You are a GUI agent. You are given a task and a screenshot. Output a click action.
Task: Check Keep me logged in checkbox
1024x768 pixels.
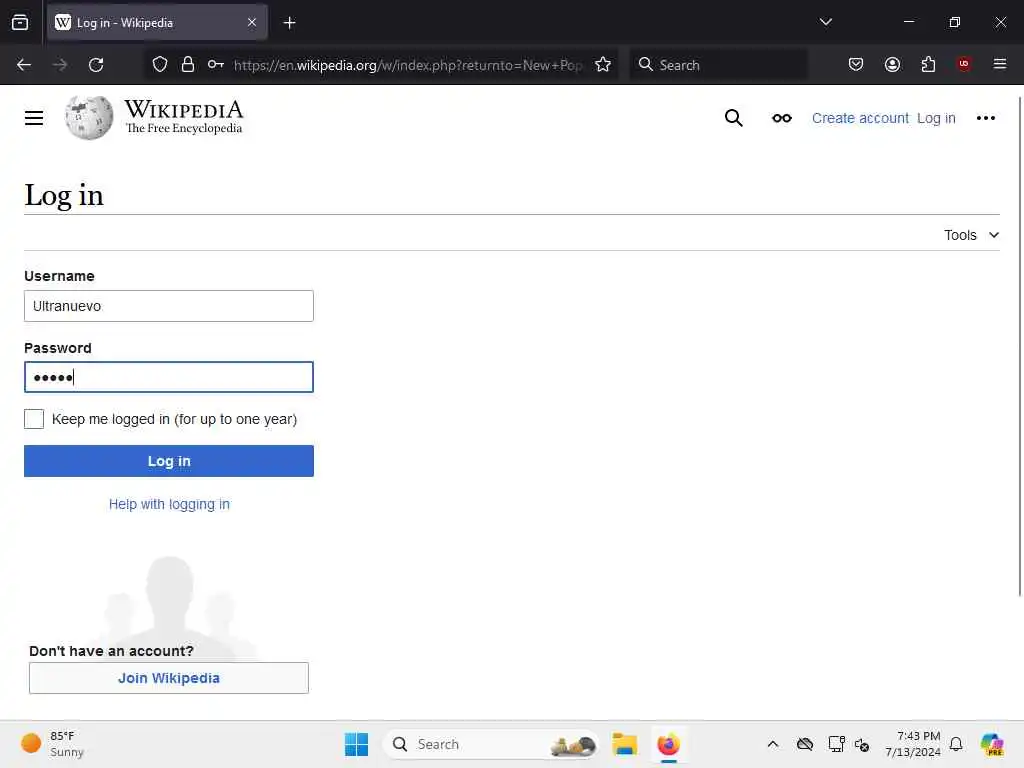[x=34, y=419]
